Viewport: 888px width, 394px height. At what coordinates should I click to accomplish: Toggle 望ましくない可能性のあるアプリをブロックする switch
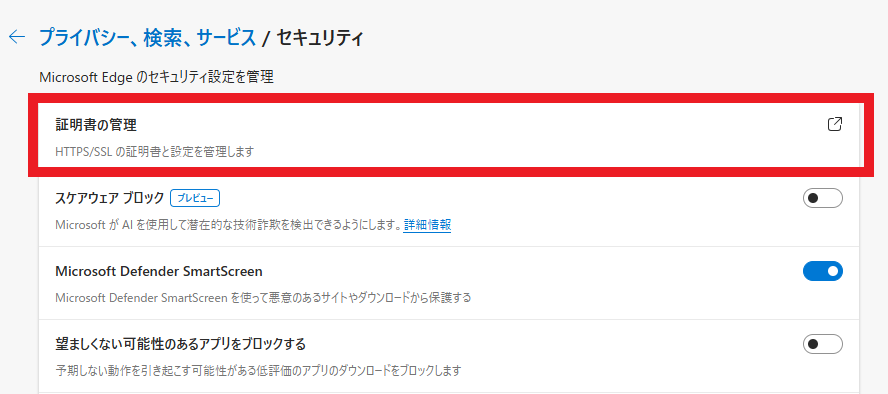coord(823,344)
